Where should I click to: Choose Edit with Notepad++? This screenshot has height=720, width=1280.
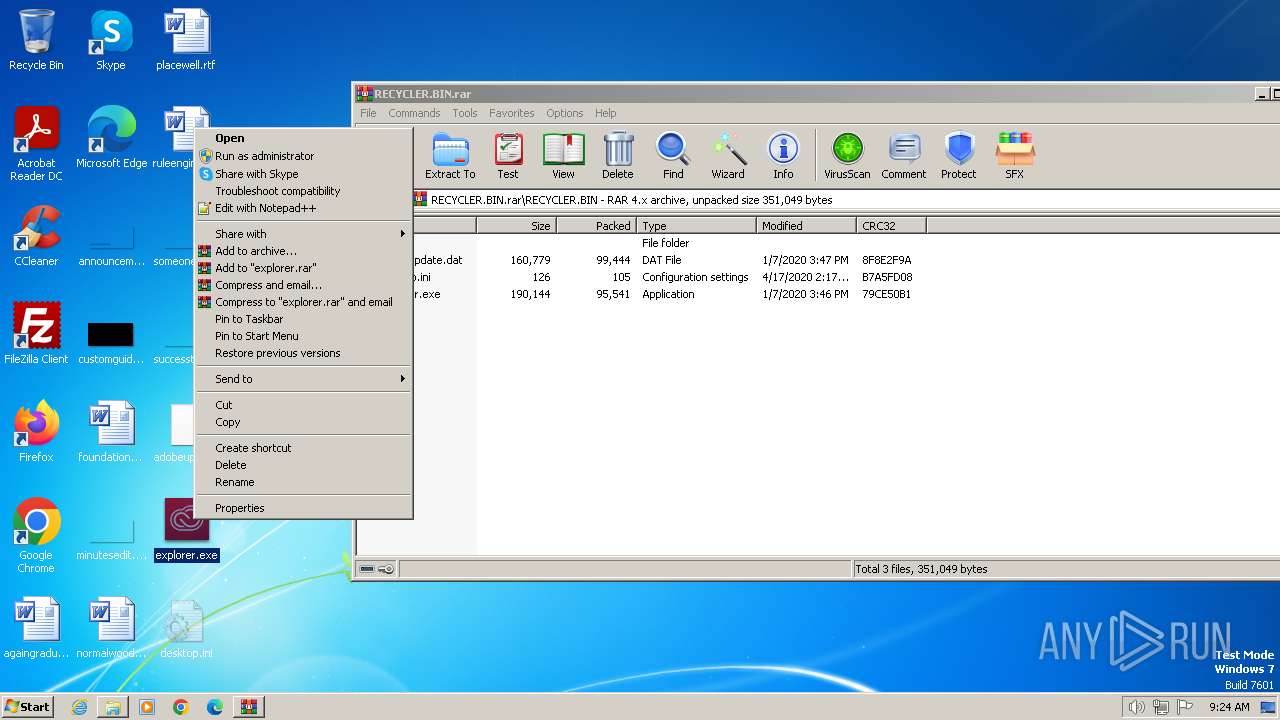point(303,208)
